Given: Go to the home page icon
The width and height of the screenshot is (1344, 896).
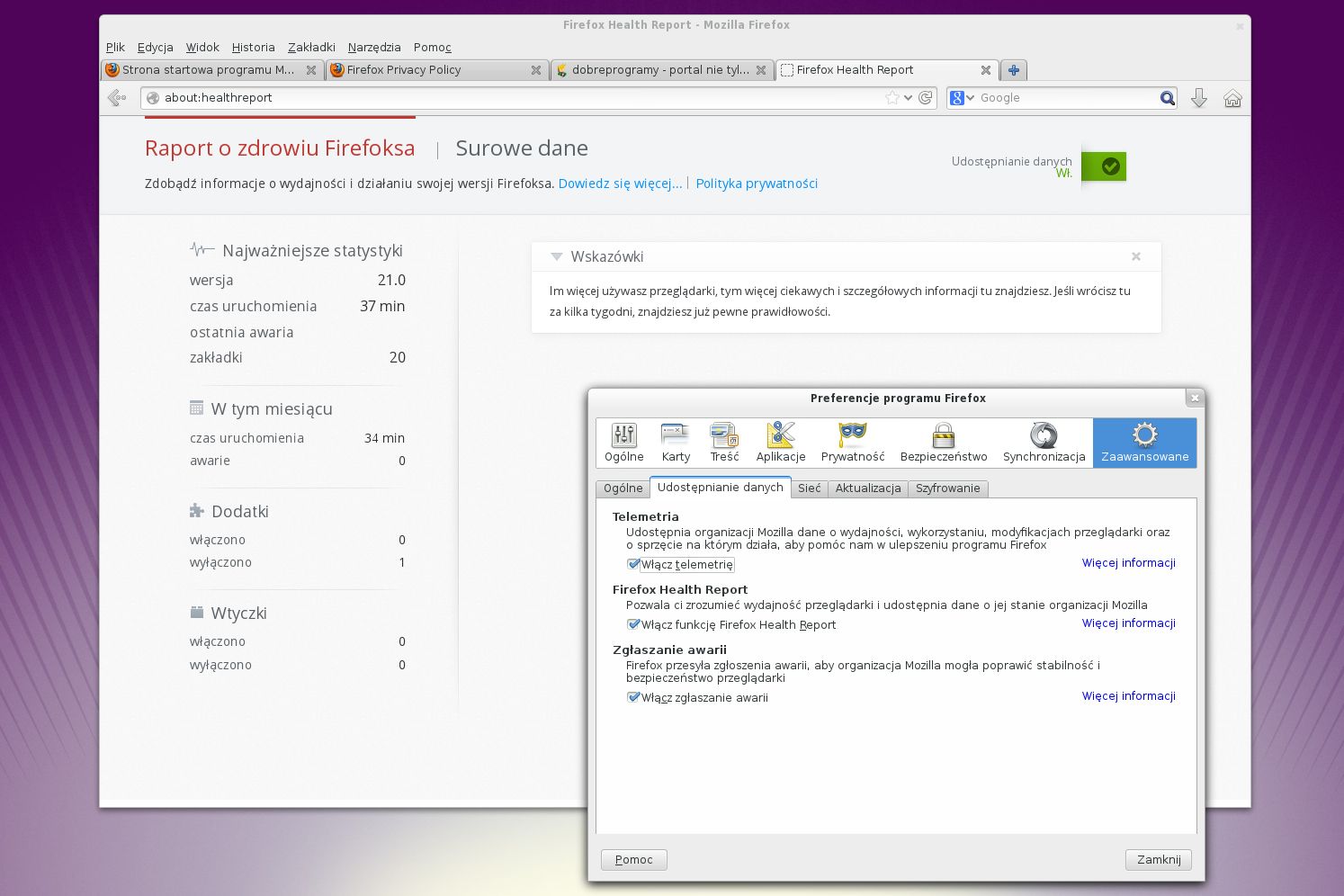Looking at the screenshot, I should 1232,98.
